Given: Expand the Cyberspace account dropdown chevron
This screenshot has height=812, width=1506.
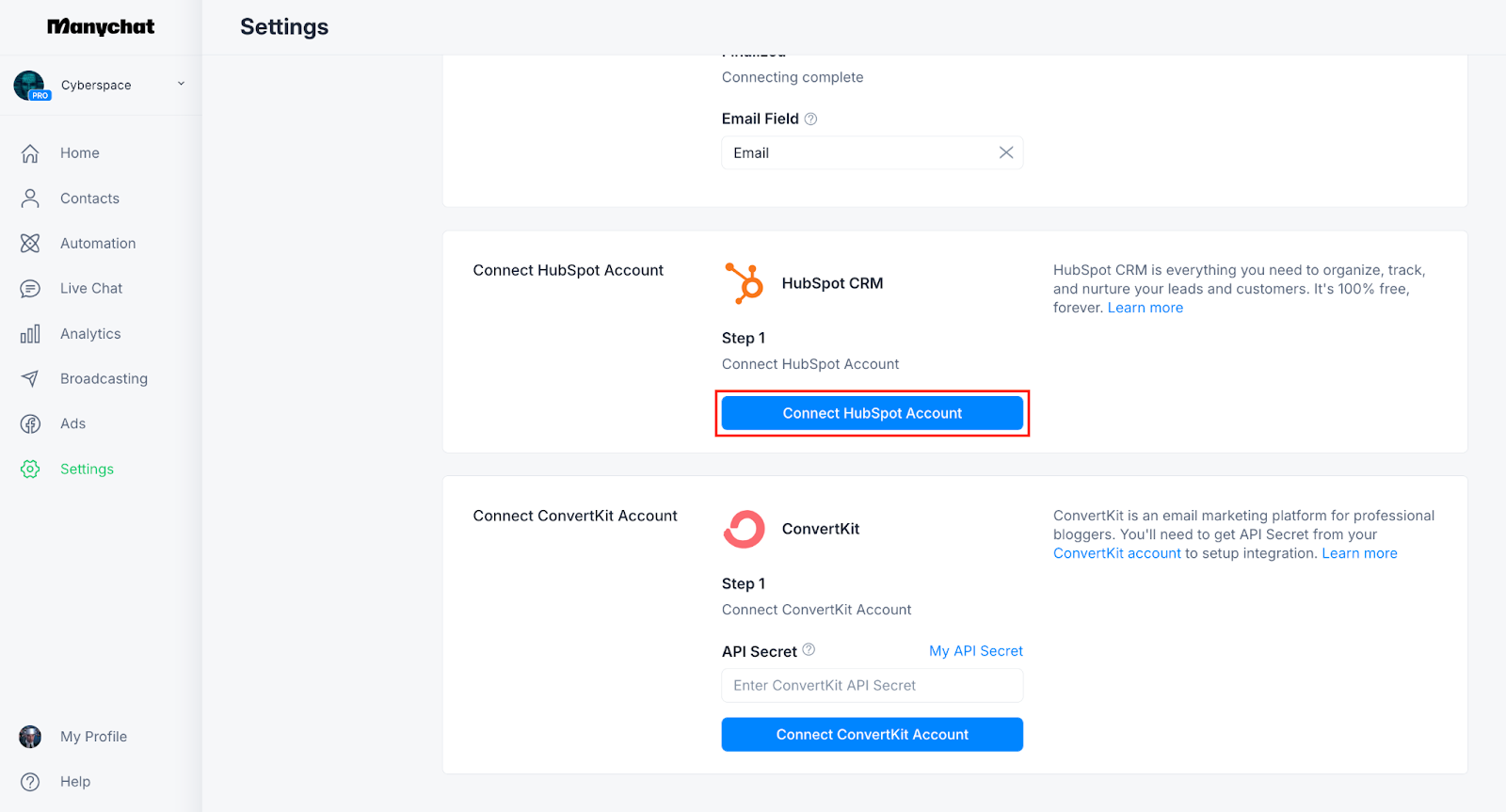Looking at the screenshot, I should pos(181,84).
